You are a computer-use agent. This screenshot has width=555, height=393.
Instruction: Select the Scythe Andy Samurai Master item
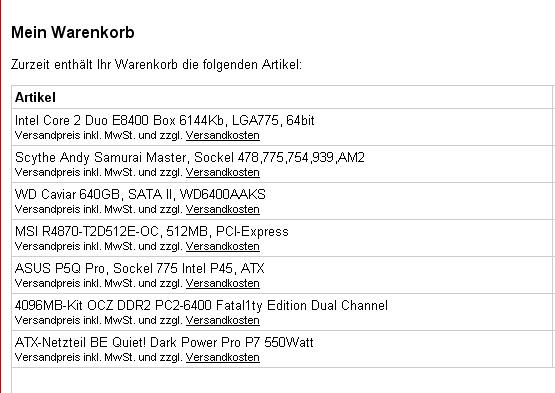190,158
